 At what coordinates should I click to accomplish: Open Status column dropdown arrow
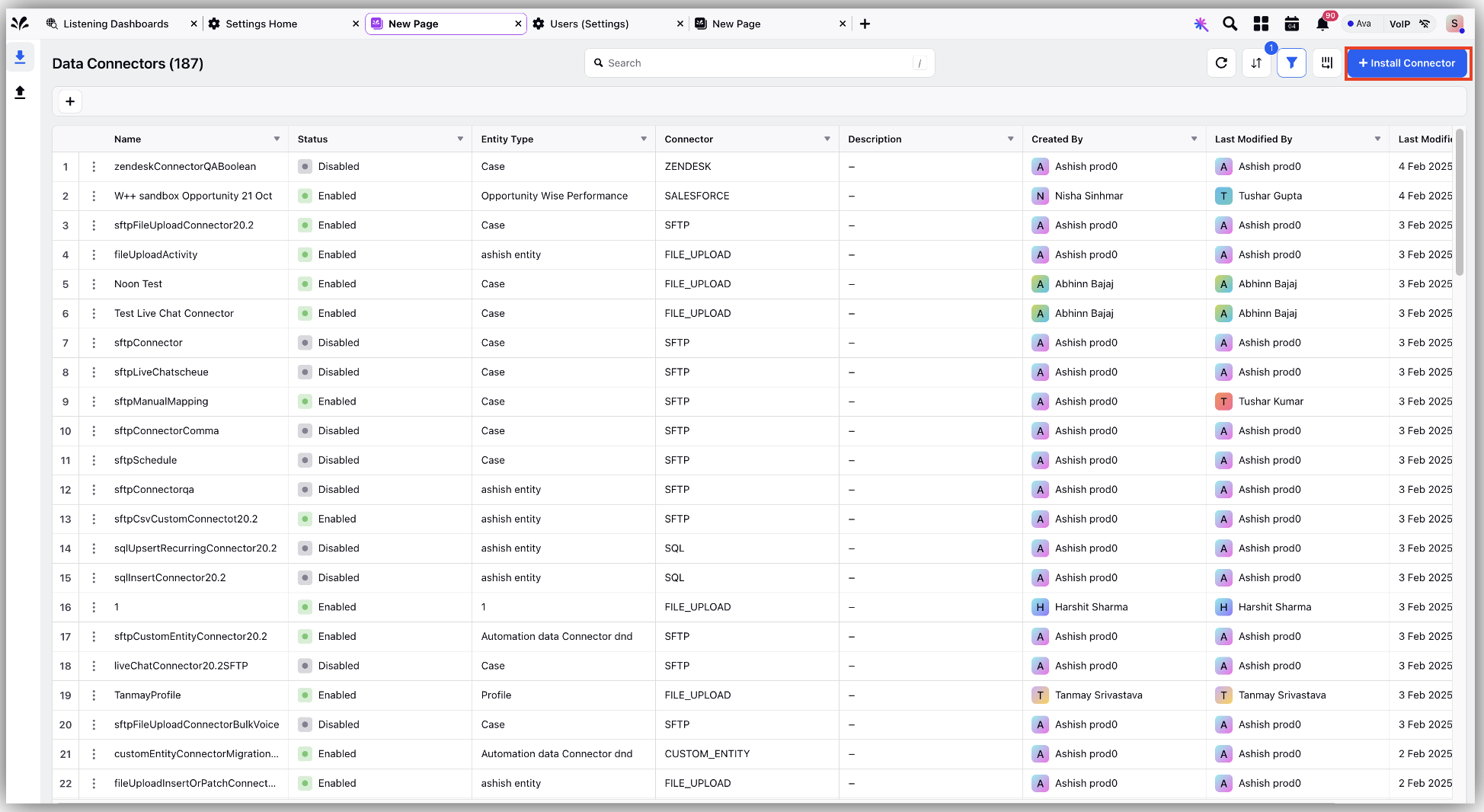click(460, 139)
